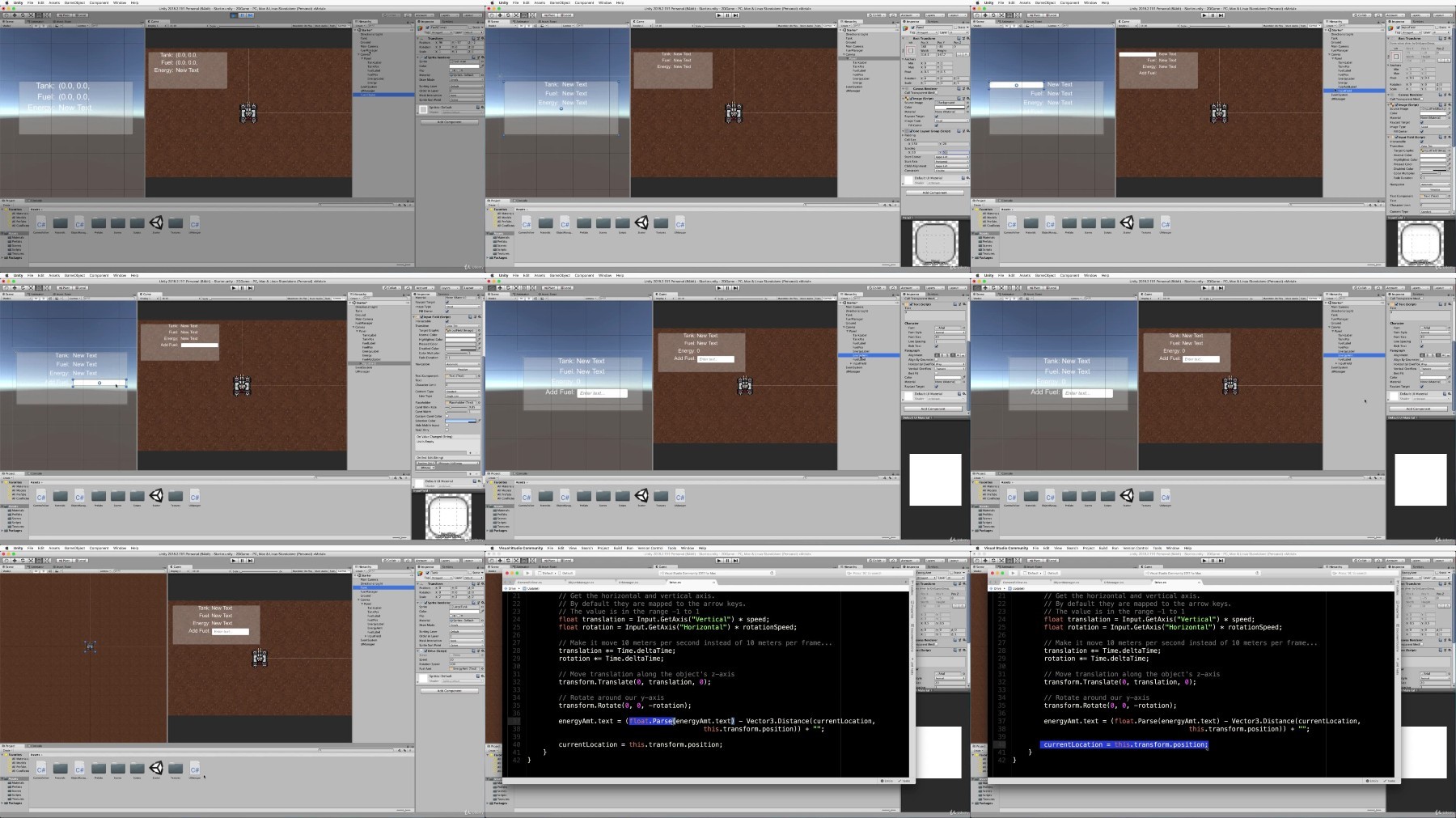Toggle Custom Caret Color checkbox in middle-left frame

point(447,416)
